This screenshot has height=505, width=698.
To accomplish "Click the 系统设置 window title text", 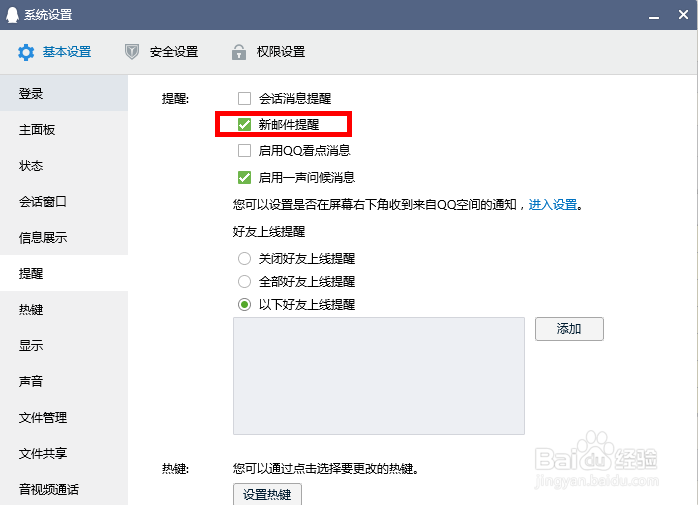I will [x=48, y=15].
